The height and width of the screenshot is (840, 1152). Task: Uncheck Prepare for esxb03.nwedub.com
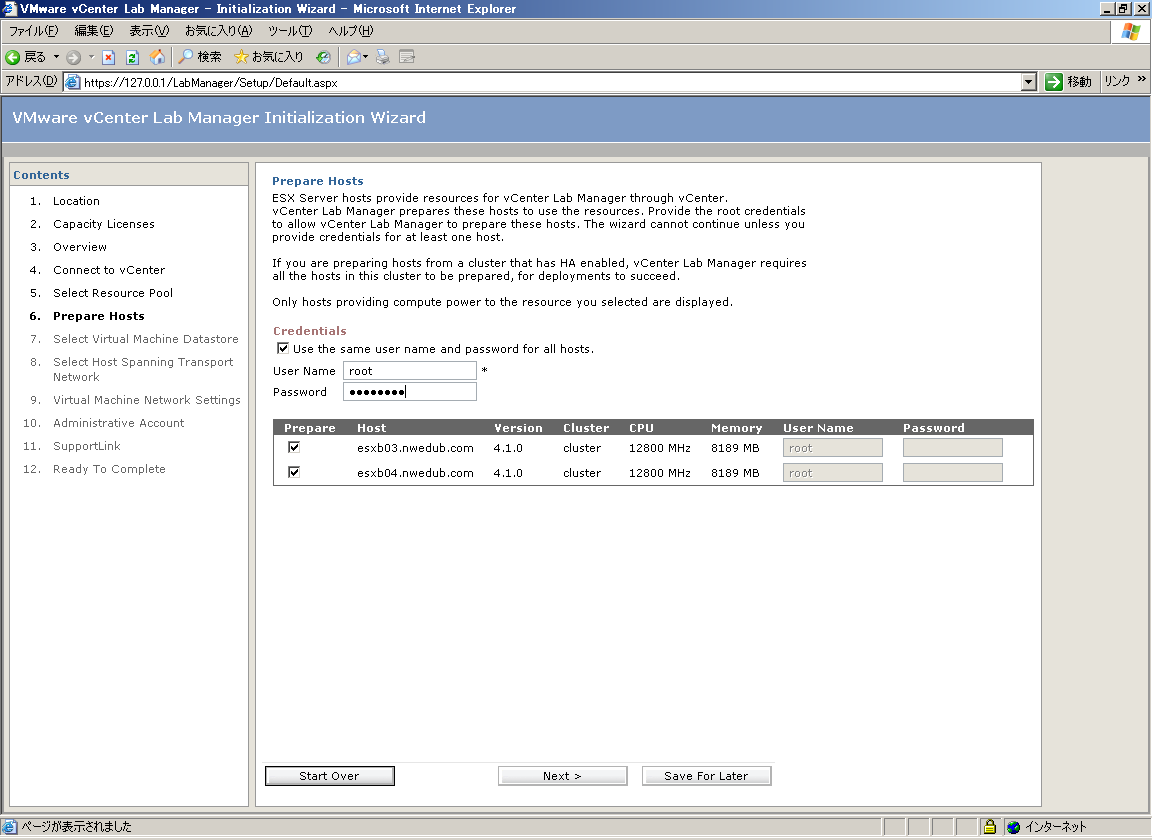[294, 447]
